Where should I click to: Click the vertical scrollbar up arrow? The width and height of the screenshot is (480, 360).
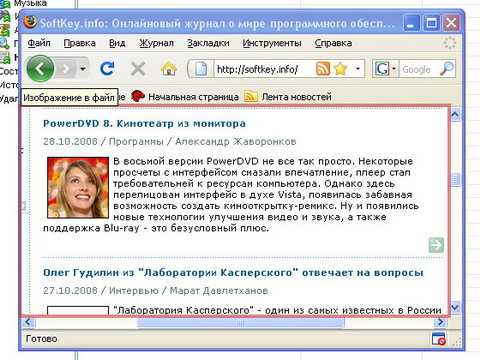click(x=455, y=115)
